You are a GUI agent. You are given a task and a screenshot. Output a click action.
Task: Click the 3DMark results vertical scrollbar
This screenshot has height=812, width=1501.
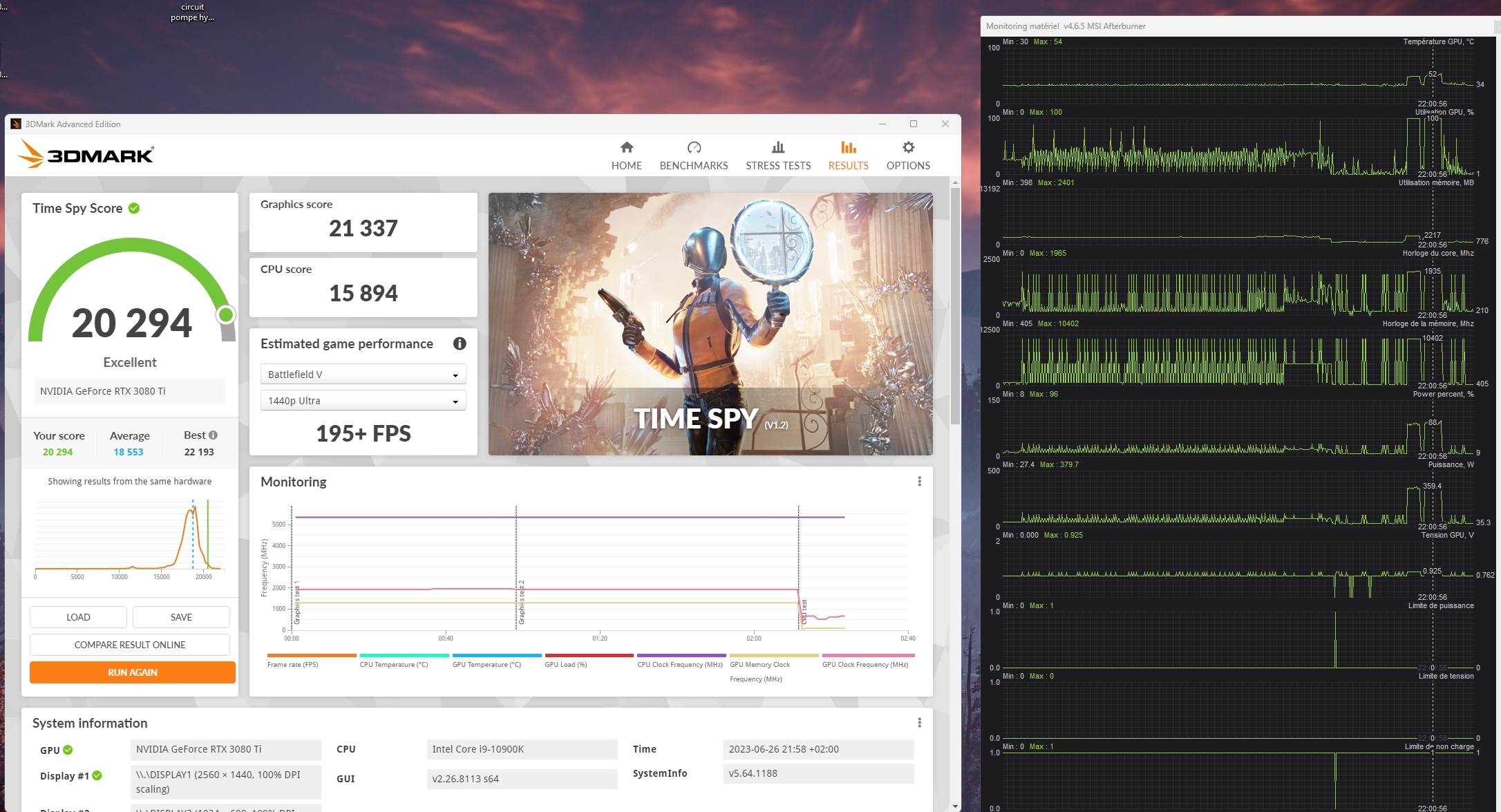click(x=955, y=307)
